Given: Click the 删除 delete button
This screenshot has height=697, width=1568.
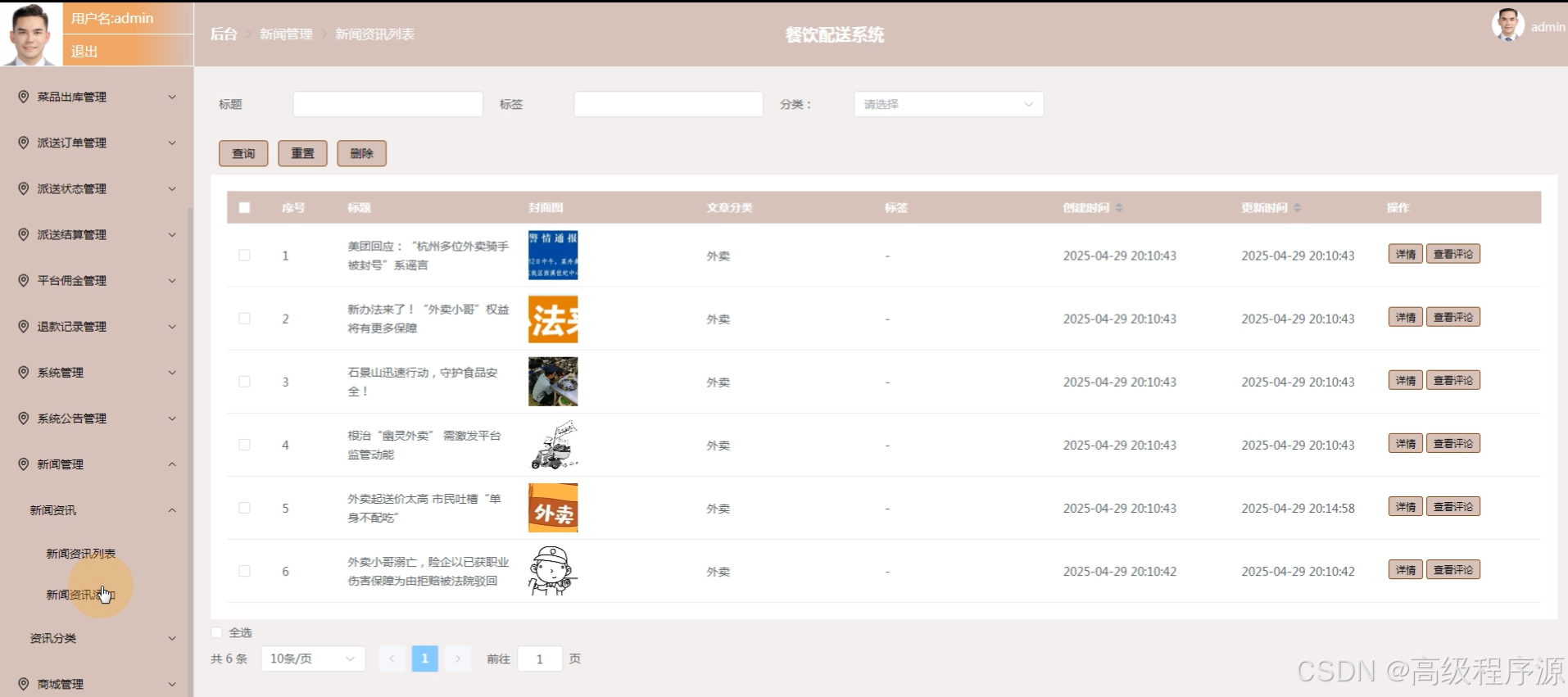Looking at the screenshot, I should tap(361, 153).
